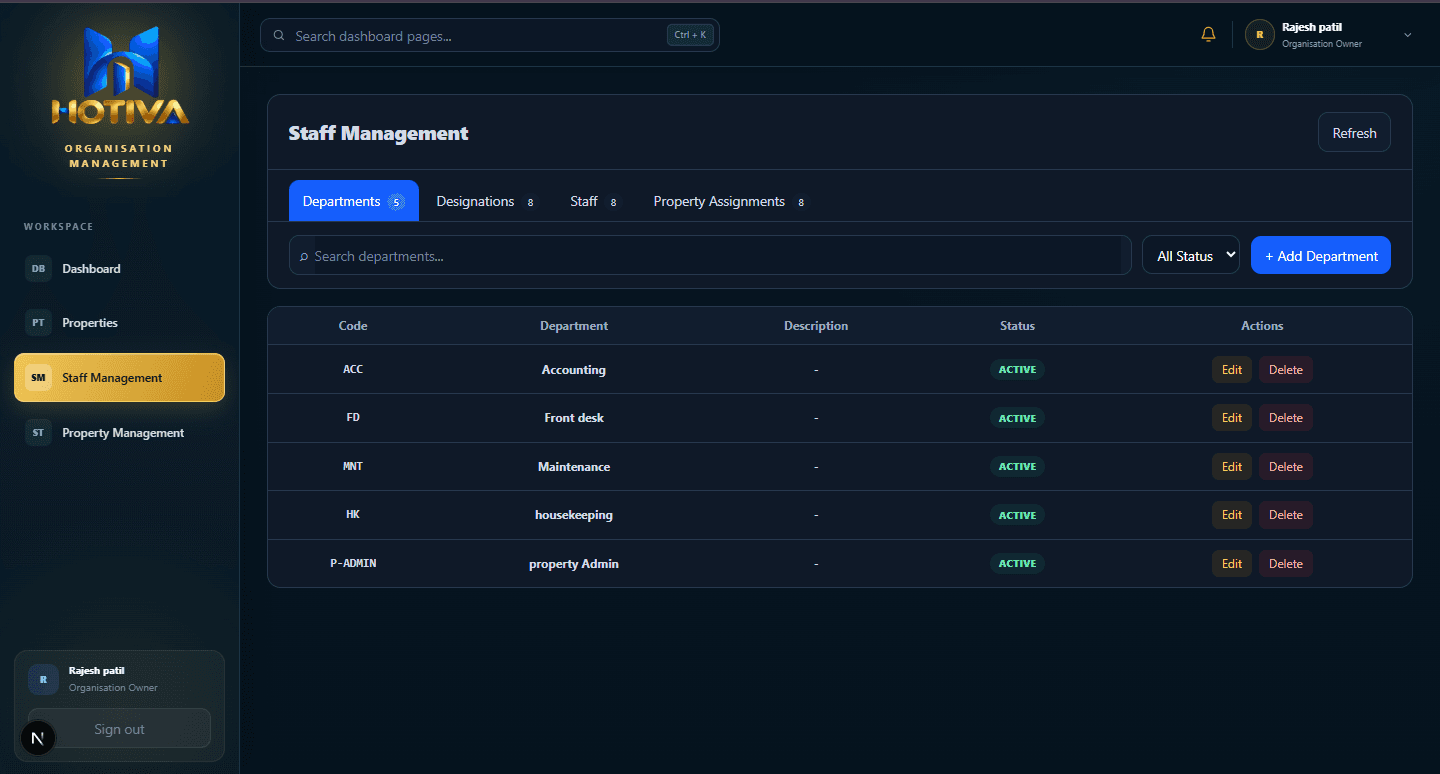The height and width of the screenshot is (774, 1440).
Task: Select the Departments tab
Action: pyautogui.click(x=354, y=201)
